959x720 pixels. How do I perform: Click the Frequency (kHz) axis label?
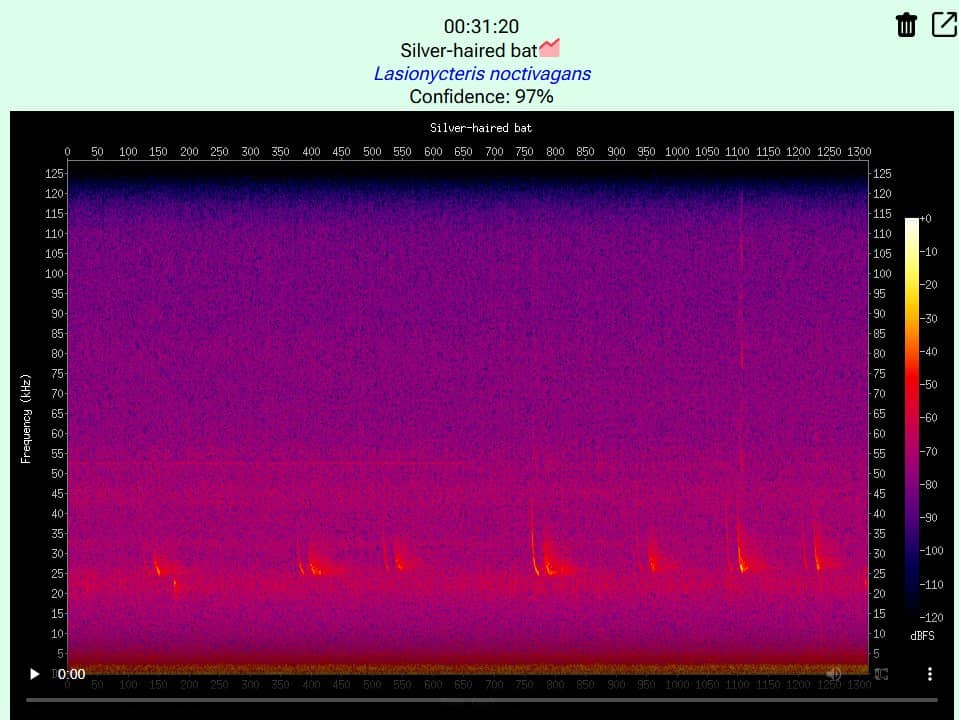coord(27,418)
